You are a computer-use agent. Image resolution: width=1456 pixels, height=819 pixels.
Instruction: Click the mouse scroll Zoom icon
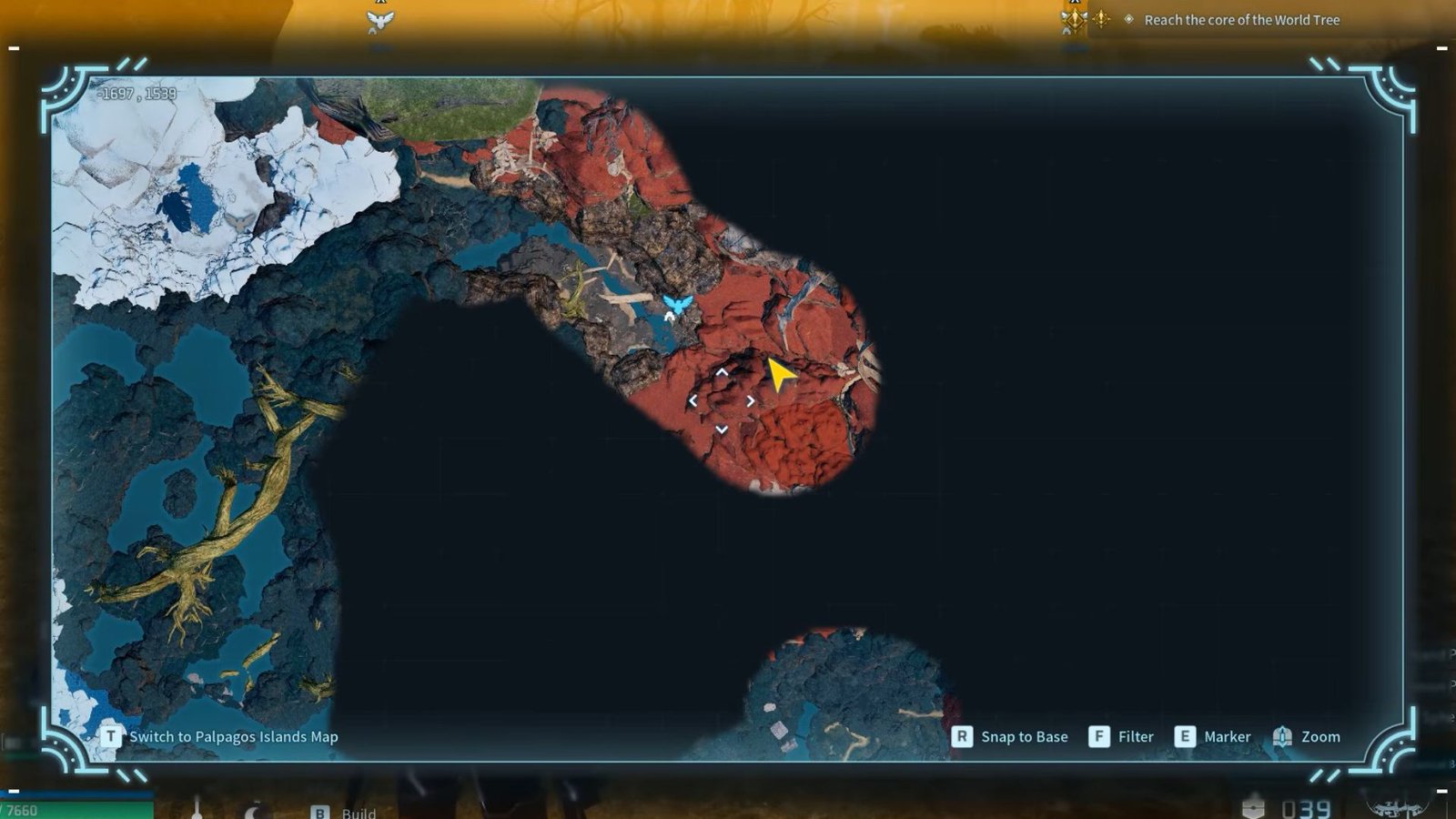point(1282,736)
